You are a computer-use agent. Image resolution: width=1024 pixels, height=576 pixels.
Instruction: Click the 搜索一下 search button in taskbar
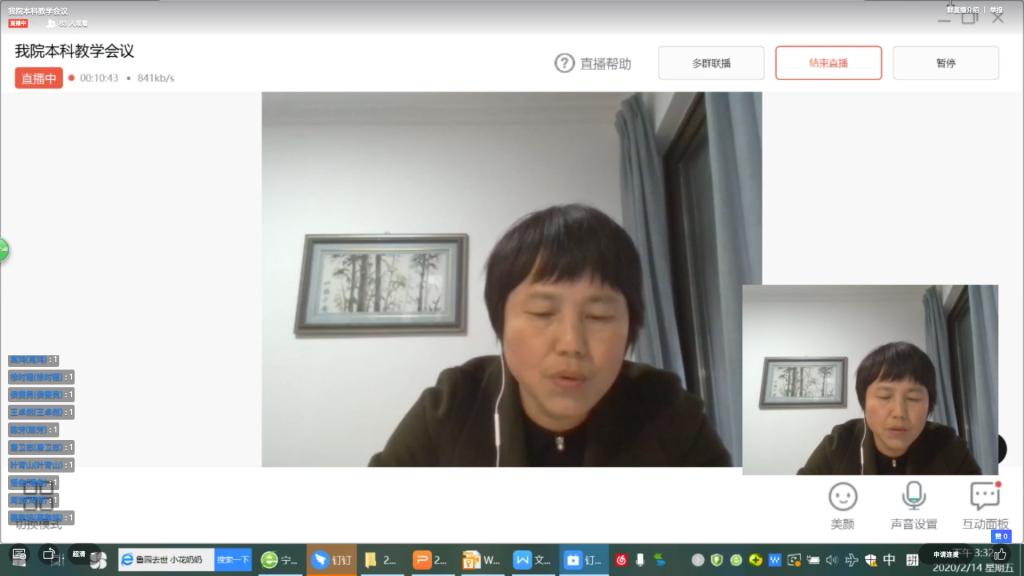click(x=232, y=560)
